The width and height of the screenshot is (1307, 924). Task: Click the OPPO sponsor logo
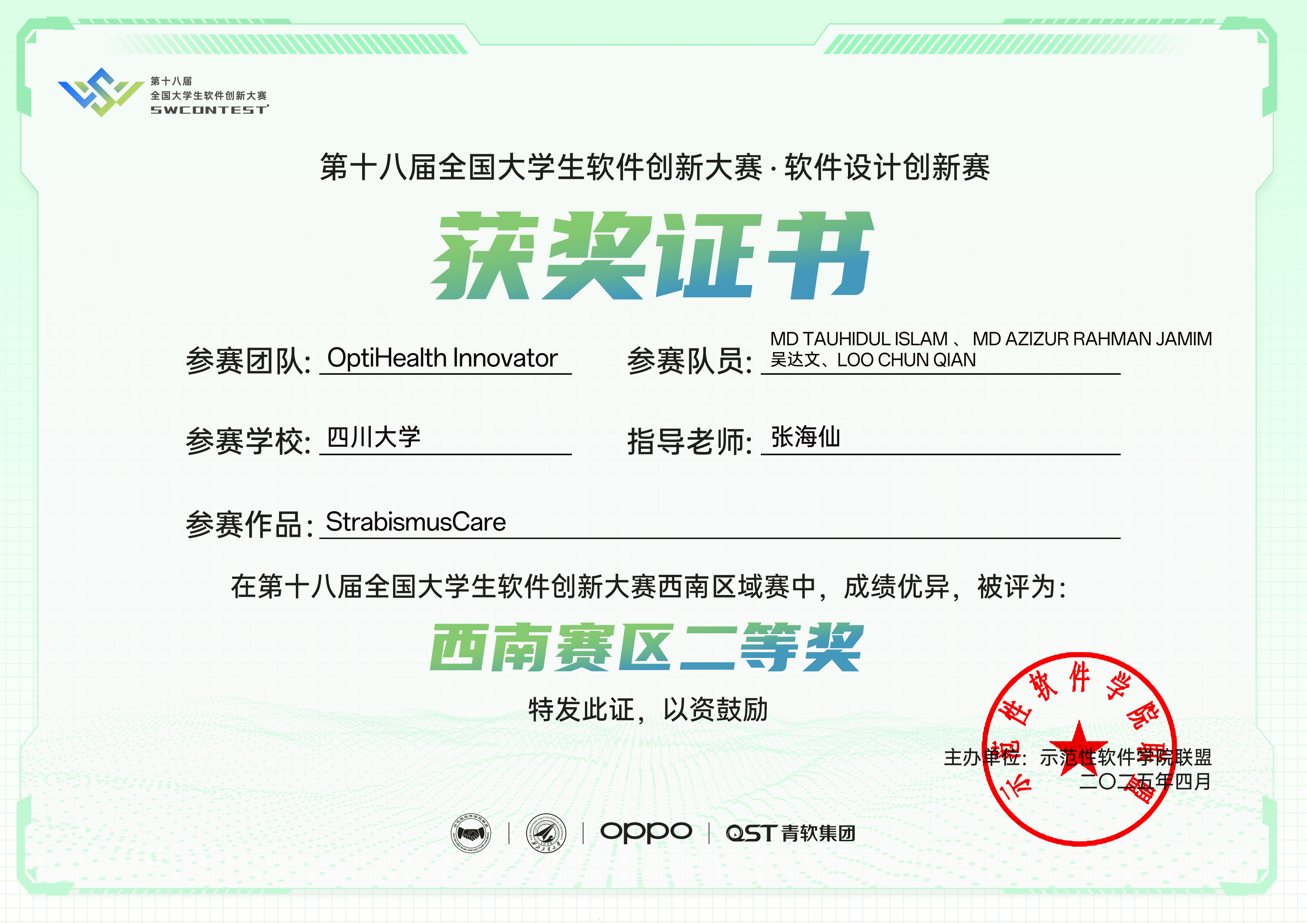pos(646,832)
